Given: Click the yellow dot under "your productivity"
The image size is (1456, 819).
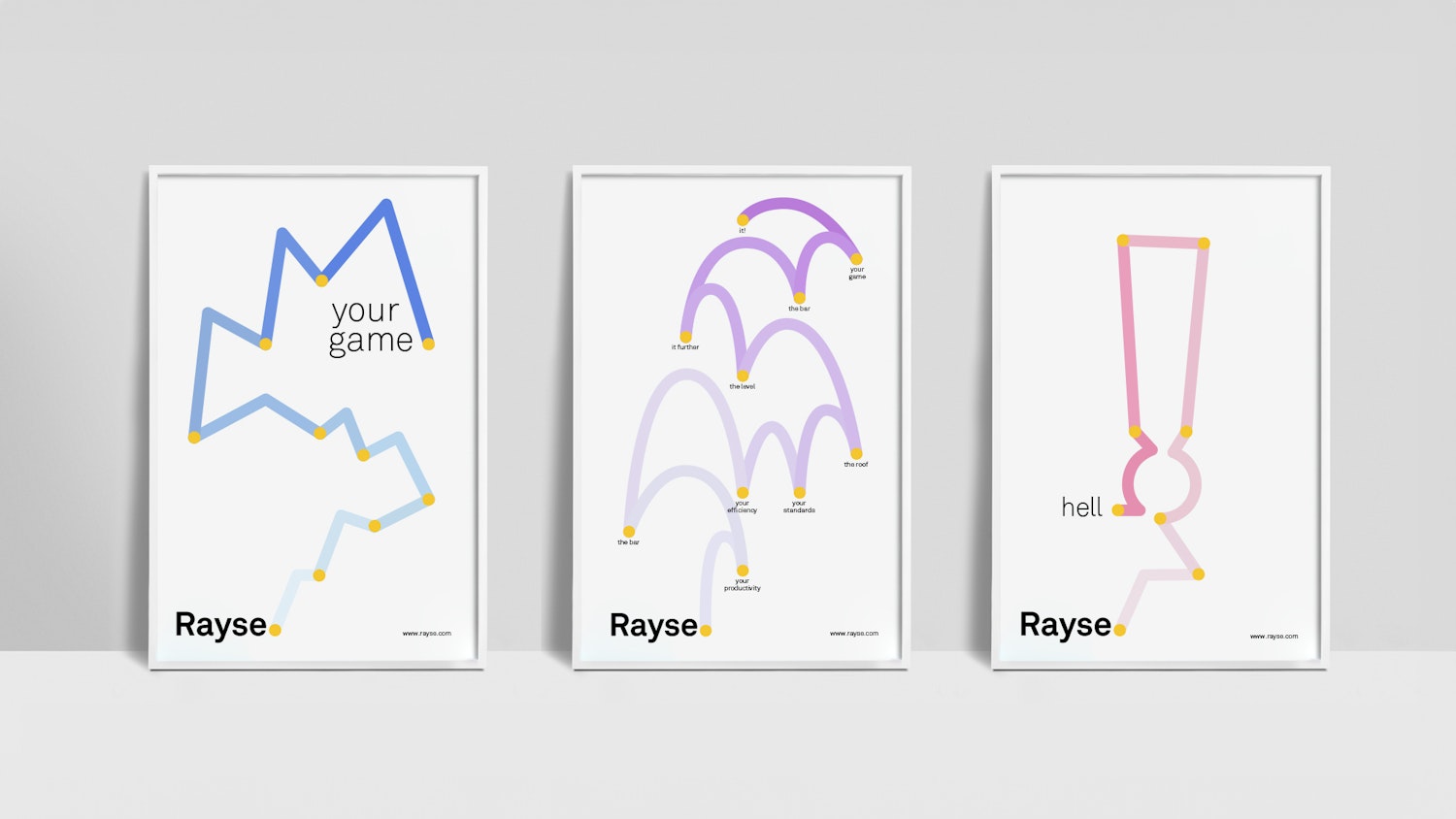Looking at the screenshot, I should pos(742,571).
